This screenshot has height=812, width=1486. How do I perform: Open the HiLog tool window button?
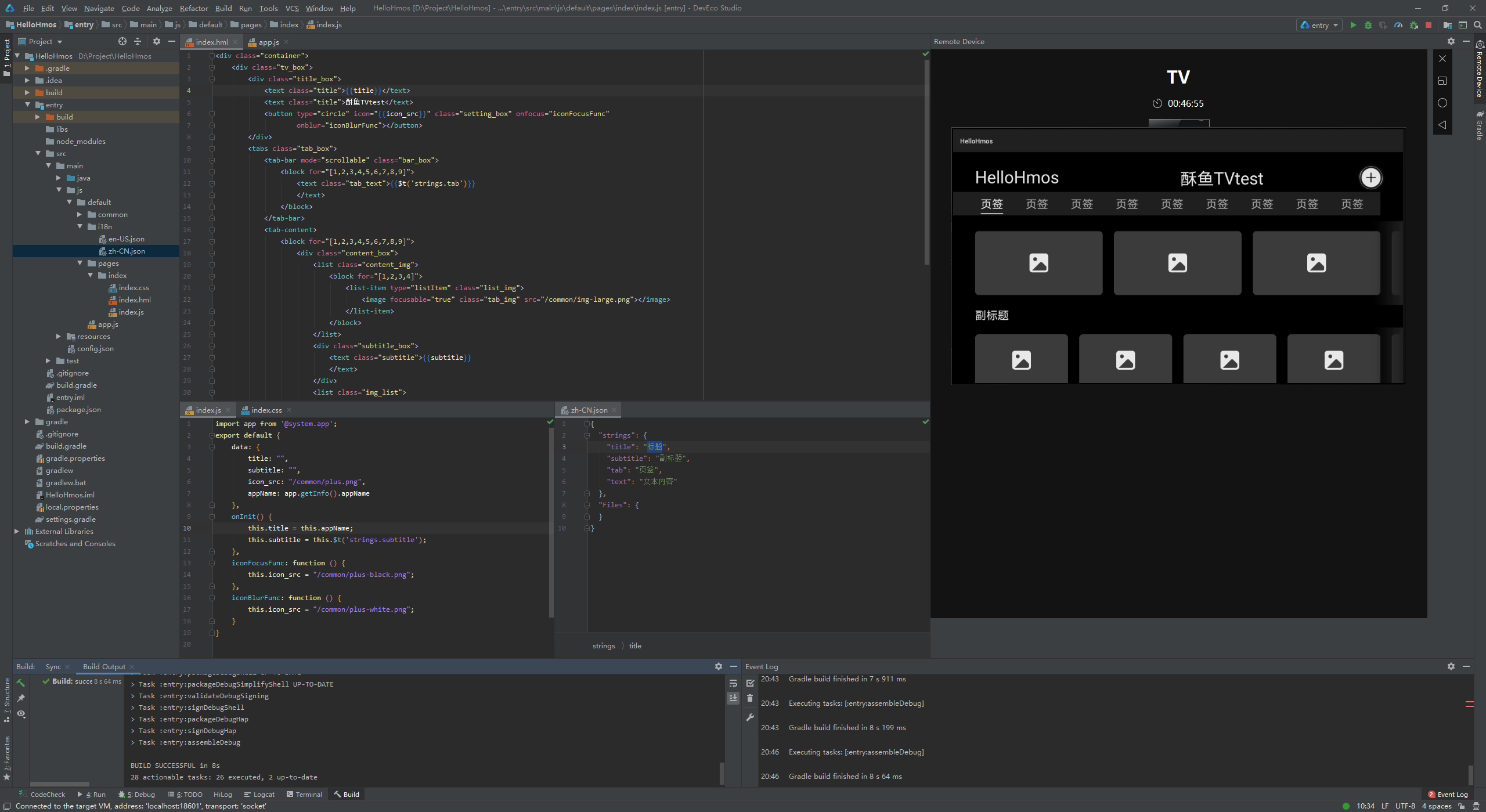click(223, 795)
